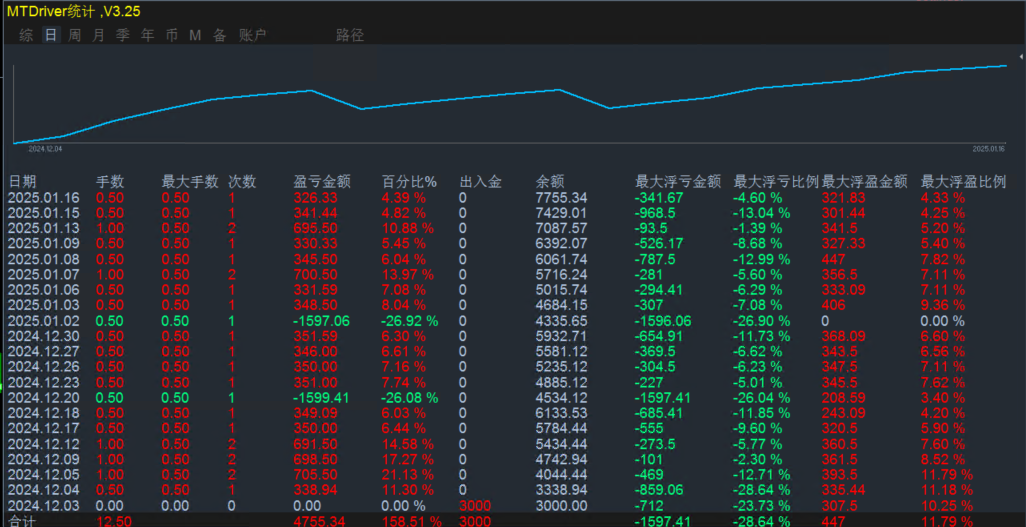Click the 盈亏金额 column header
Image resolution: width=1026 pixels, height=527 pixels.
(322, 181)
